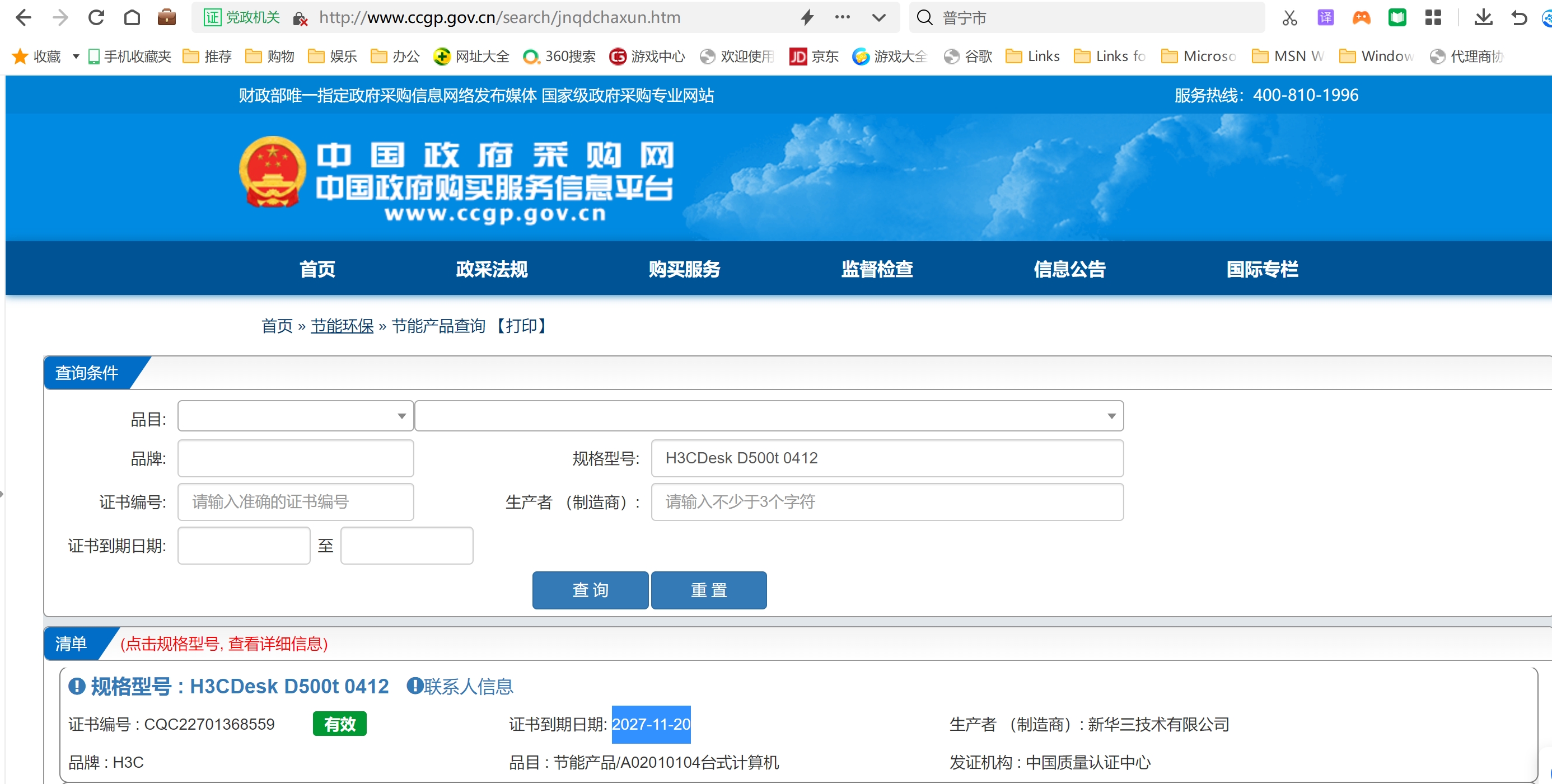This screenshot has width=1552, height=784.
Task: Open the green bookmark extension icon
Action: pyautogui.click(x=1397, y=18)
